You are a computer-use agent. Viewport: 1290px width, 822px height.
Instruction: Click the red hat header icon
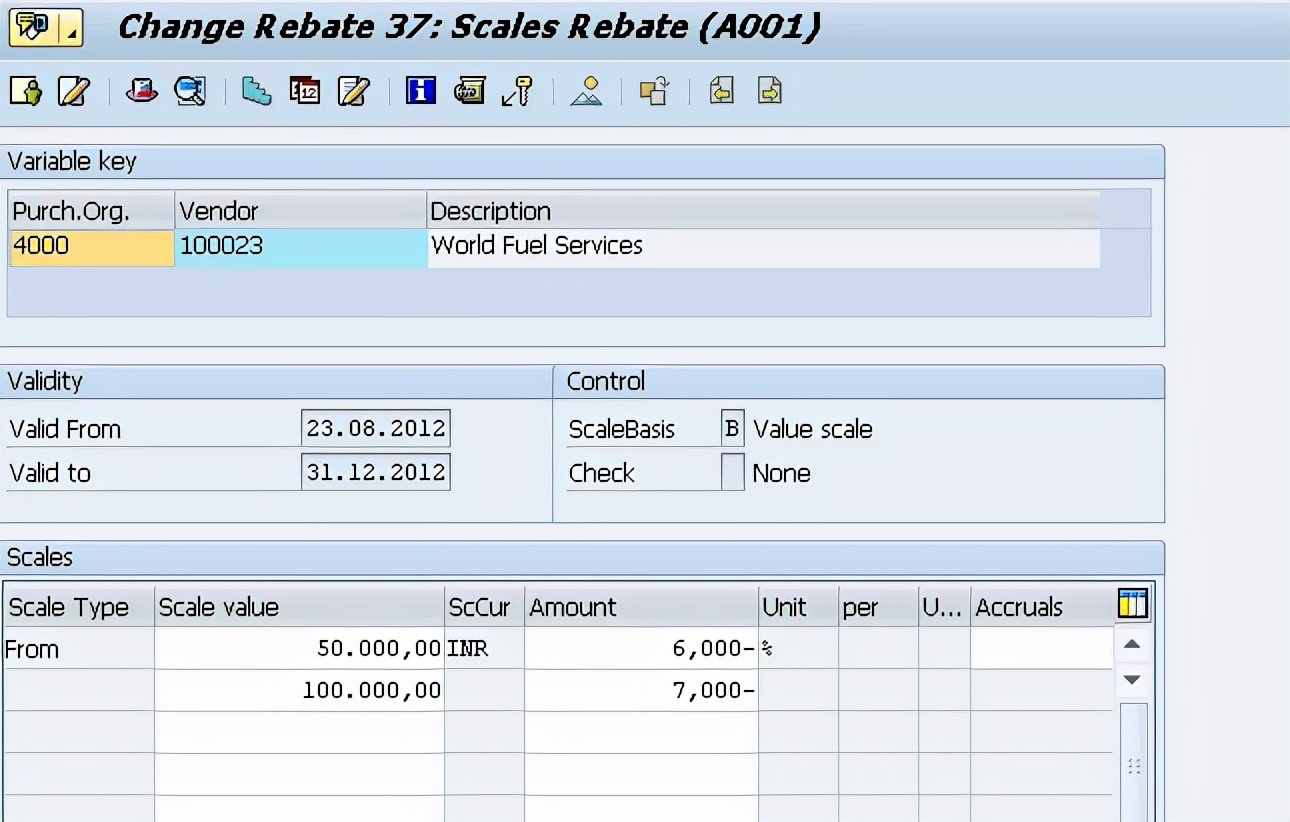click(x=142, y=92)
